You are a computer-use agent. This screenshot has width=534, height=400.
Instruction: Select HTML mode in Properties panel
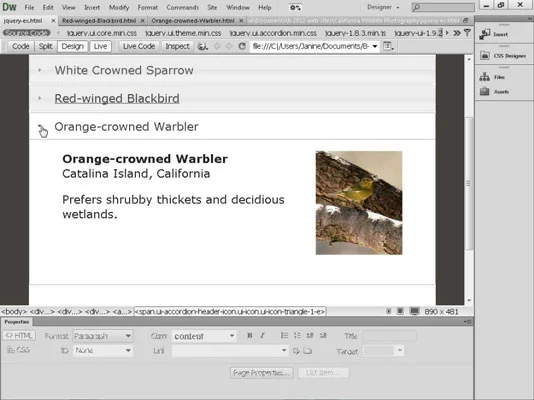(x=19, y=336)
